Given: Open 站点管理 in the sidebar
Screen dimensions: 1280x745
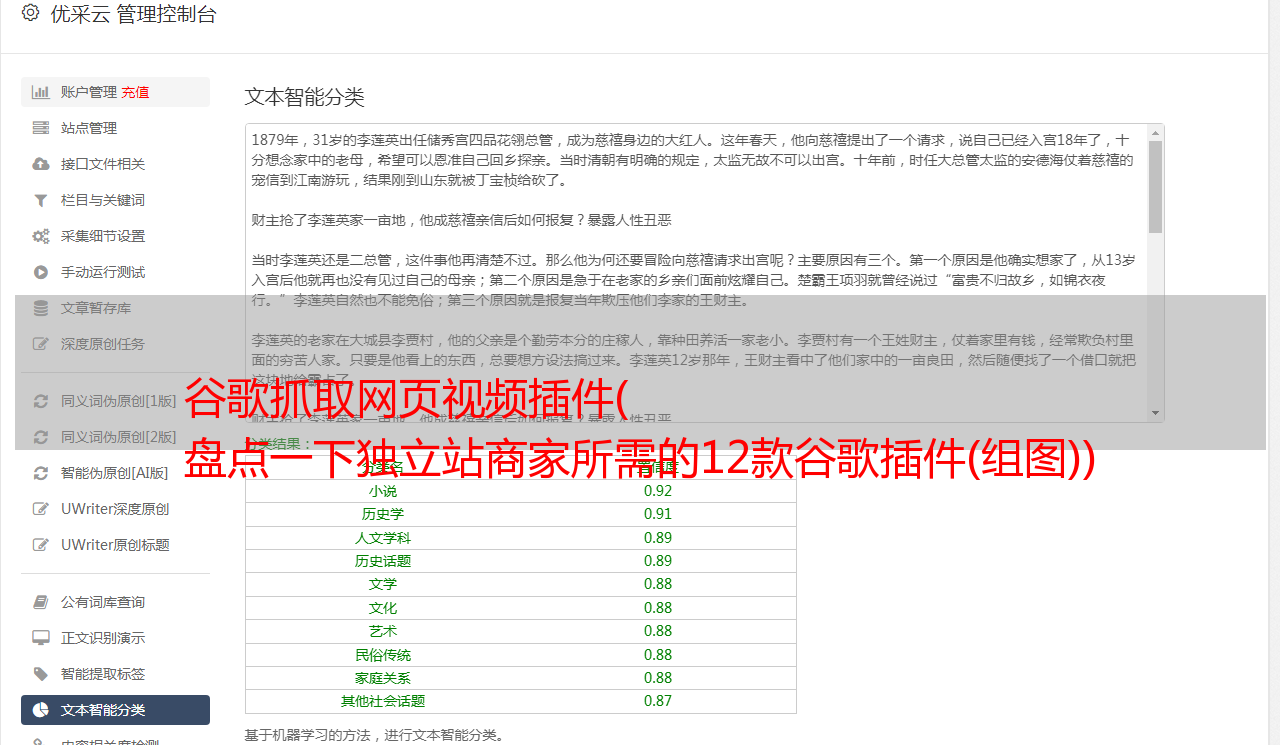Looking at the screenshot, I should [x=115, y=128].
